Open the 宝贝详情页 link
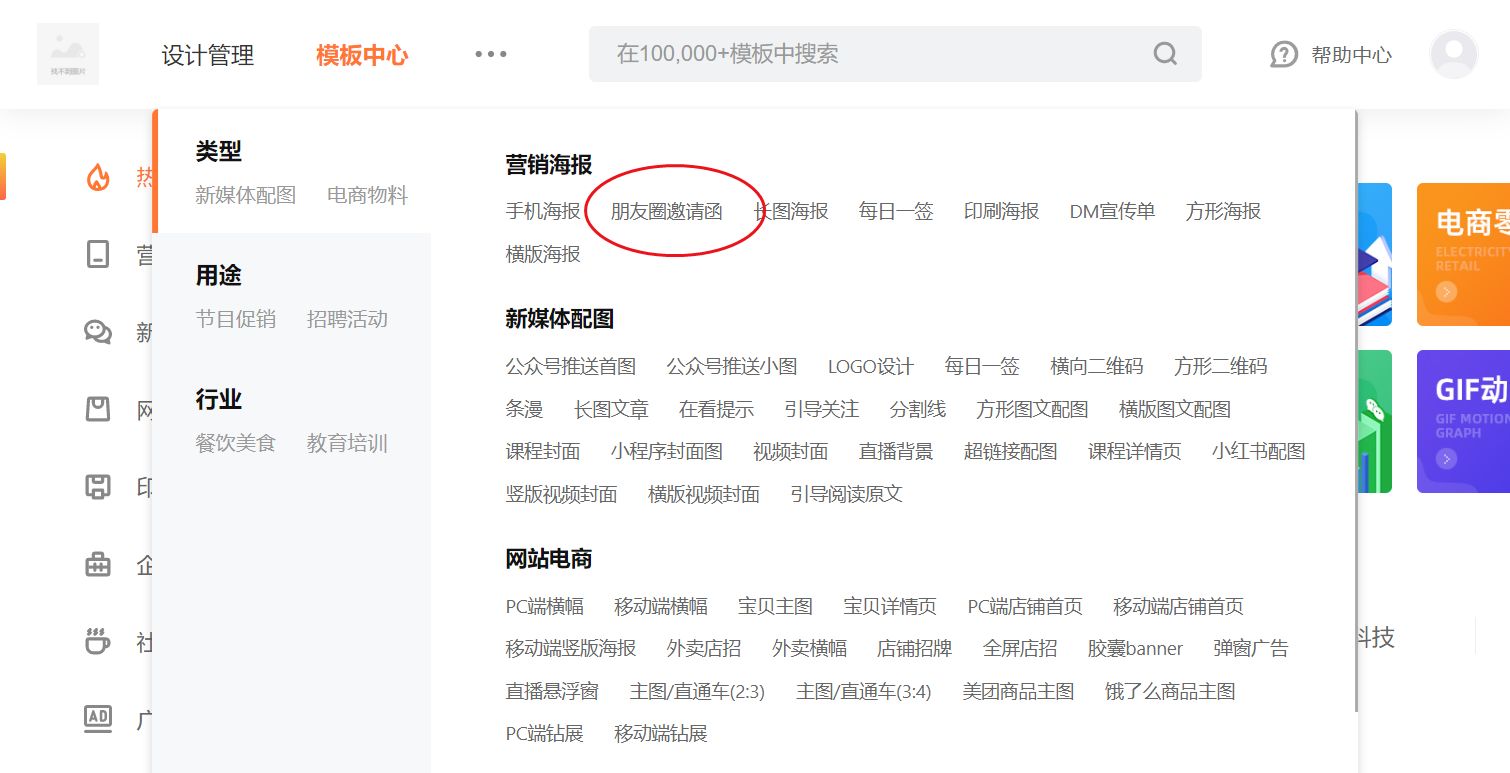The height and width of the screenshot is (773, 1510). click(890, 607)
